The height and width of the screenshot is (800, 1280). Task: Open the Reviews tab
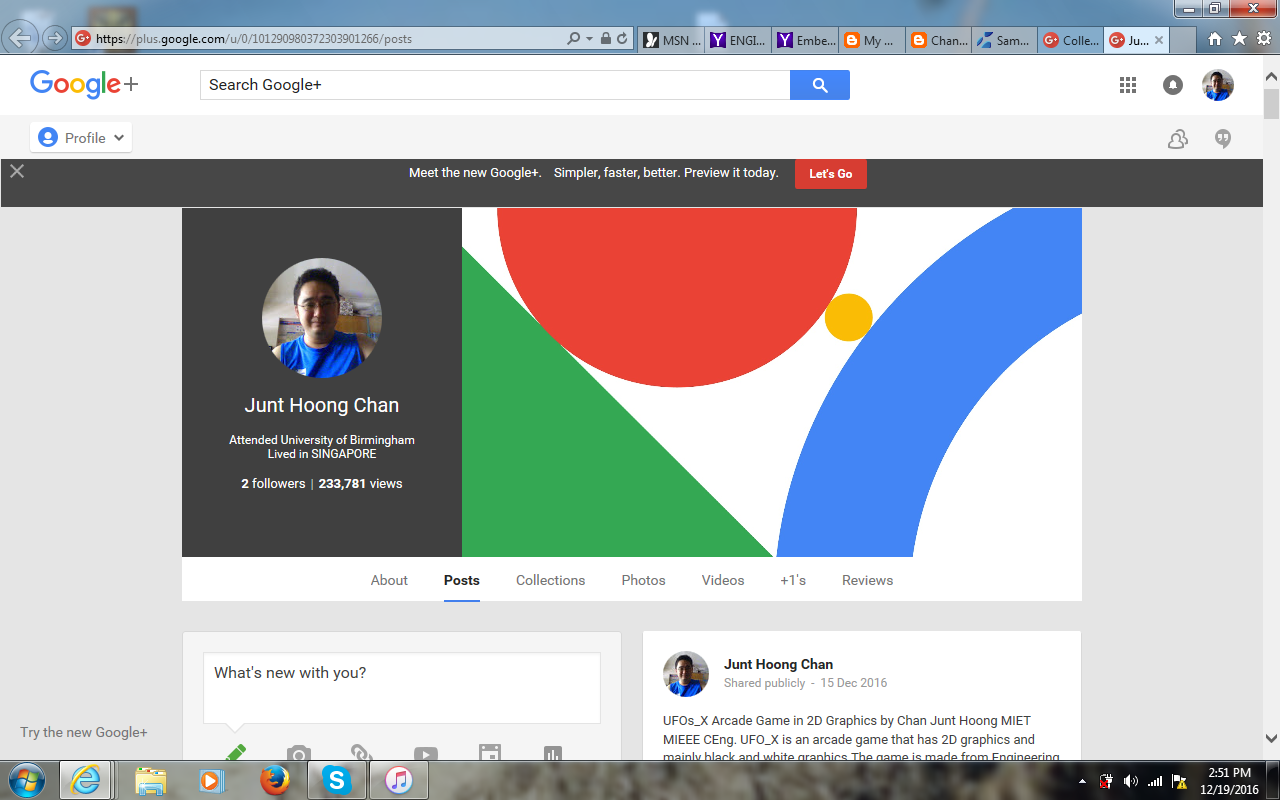click(x=868, y=580)
